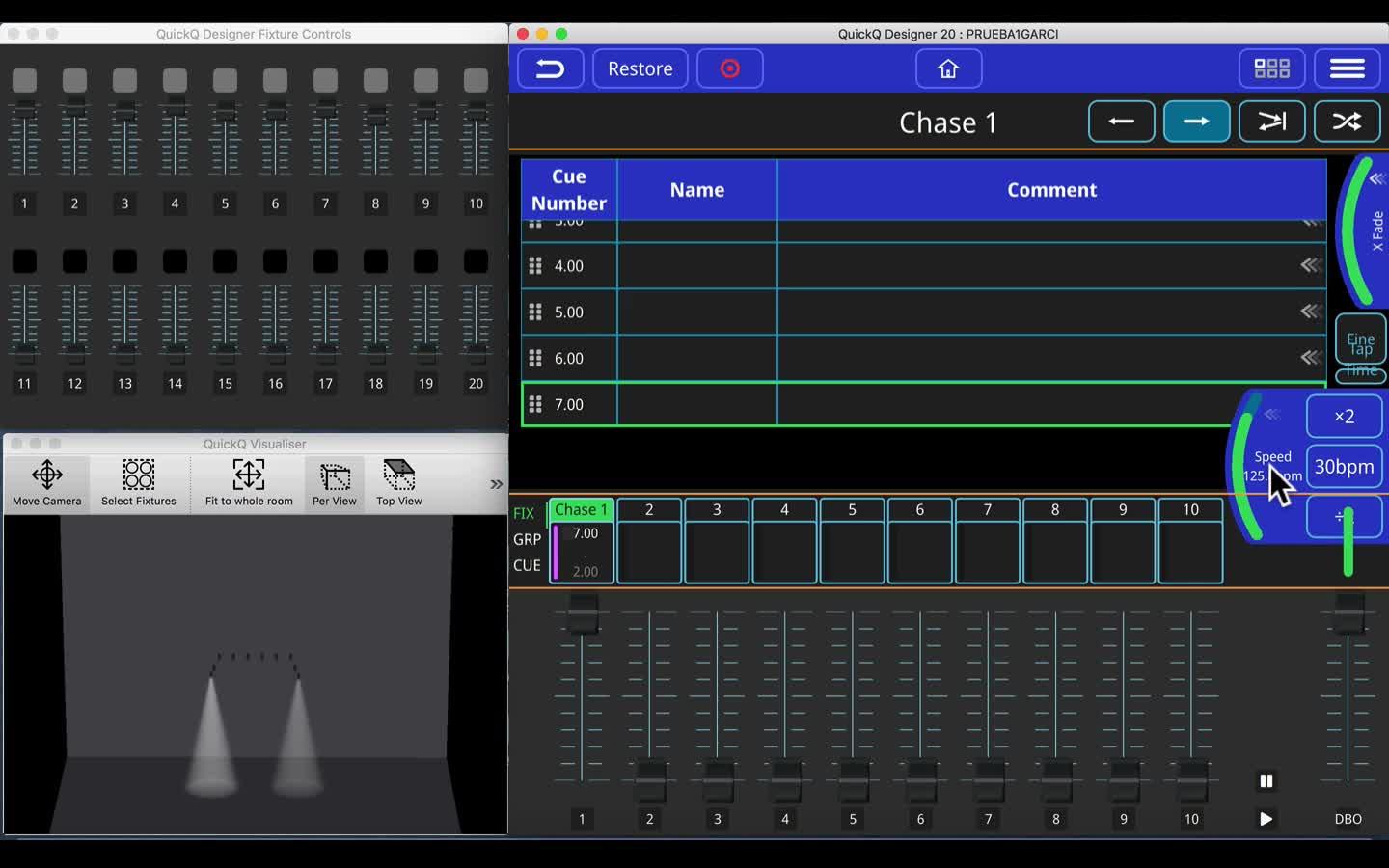Go to the home screen icon
Screen dimensions: 1389x868
[x=948, y=68]
